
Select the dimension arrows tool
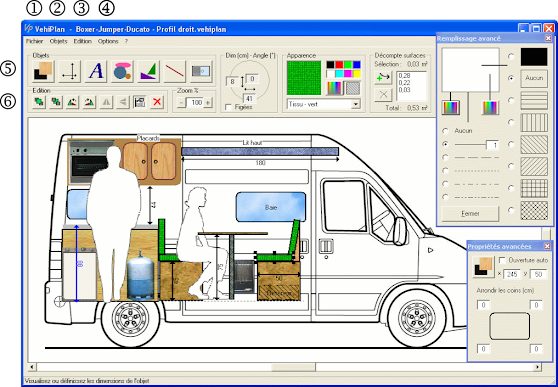click(x=69, y=71)
